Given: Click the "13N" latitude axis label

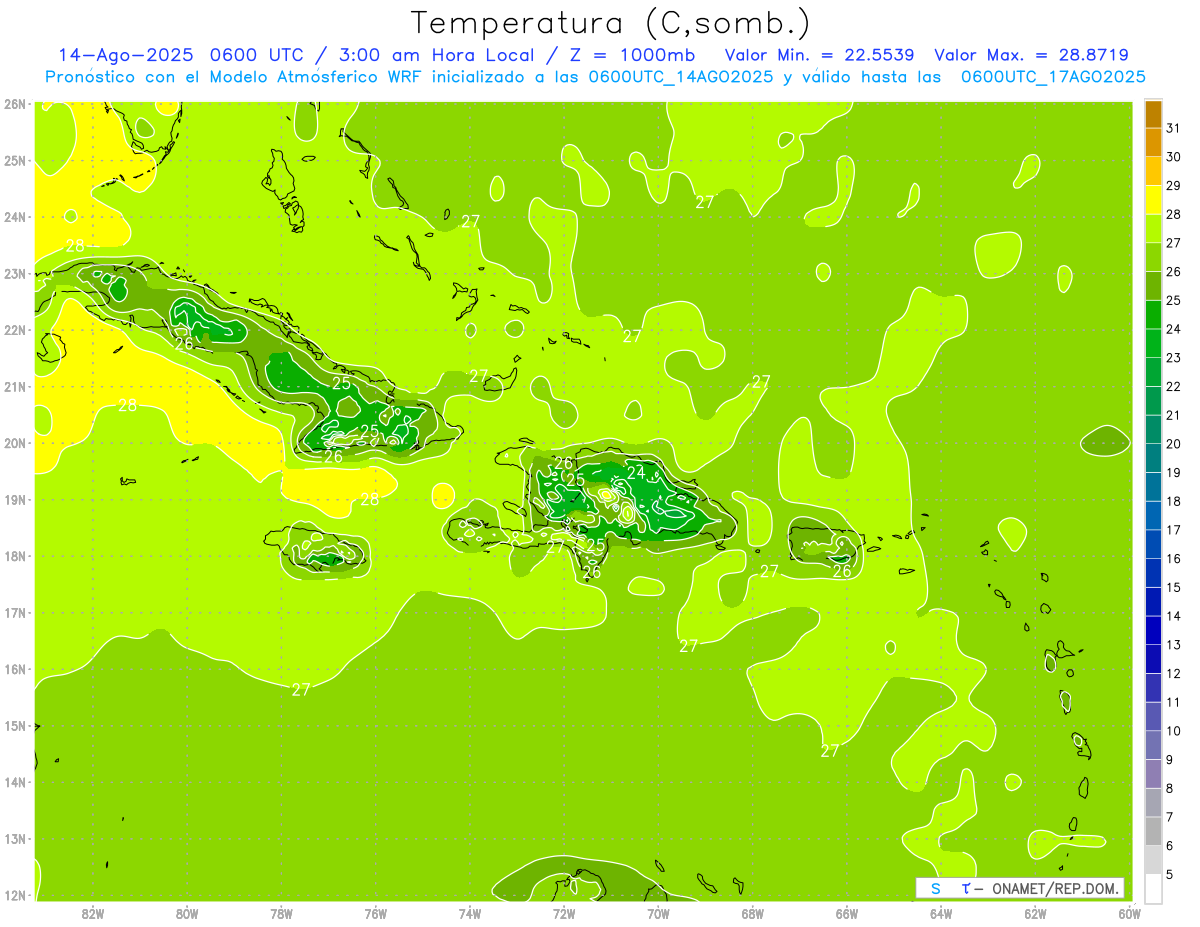Looking at the screenshot, I should coord(15,838).
